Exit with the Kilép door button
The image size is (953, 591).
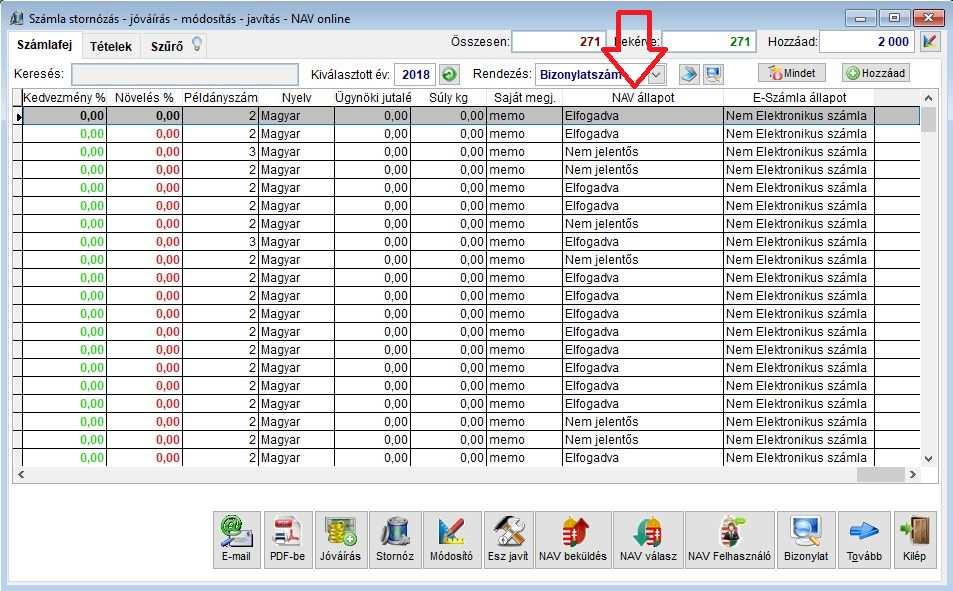915,539
